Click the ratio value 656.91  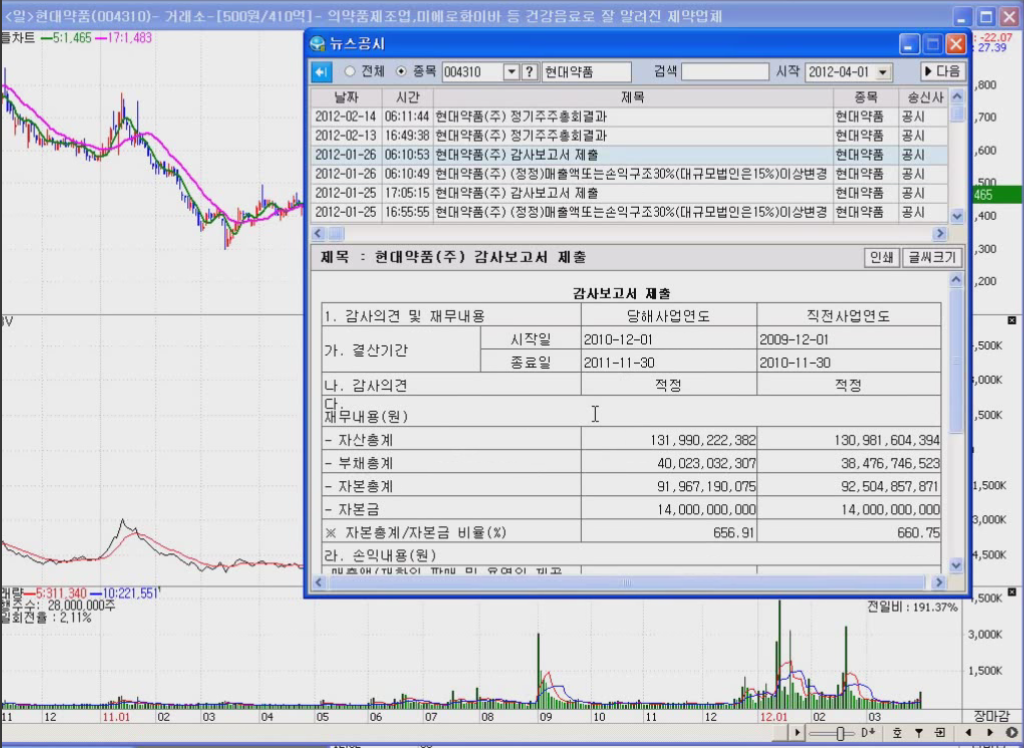734,533
